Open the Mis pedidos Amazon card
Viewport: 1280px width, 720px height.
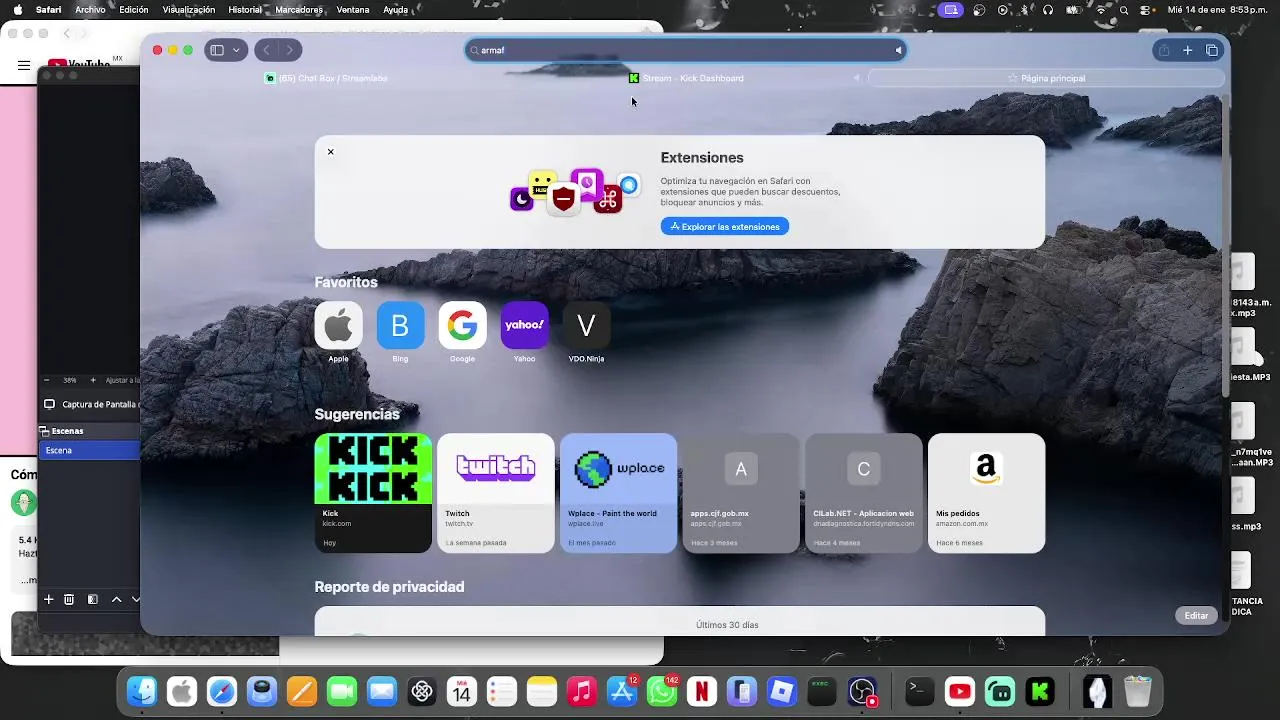pos(986,493)
